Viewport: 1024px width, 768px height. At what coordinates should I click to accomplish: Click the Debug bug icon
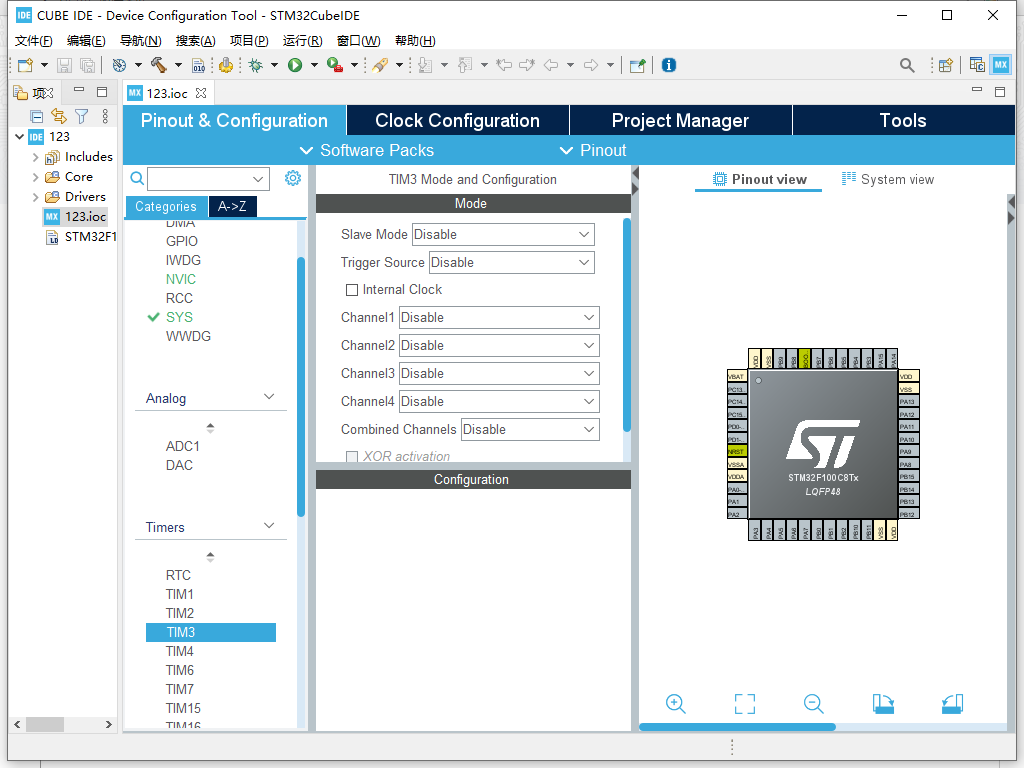click(255, 65)
